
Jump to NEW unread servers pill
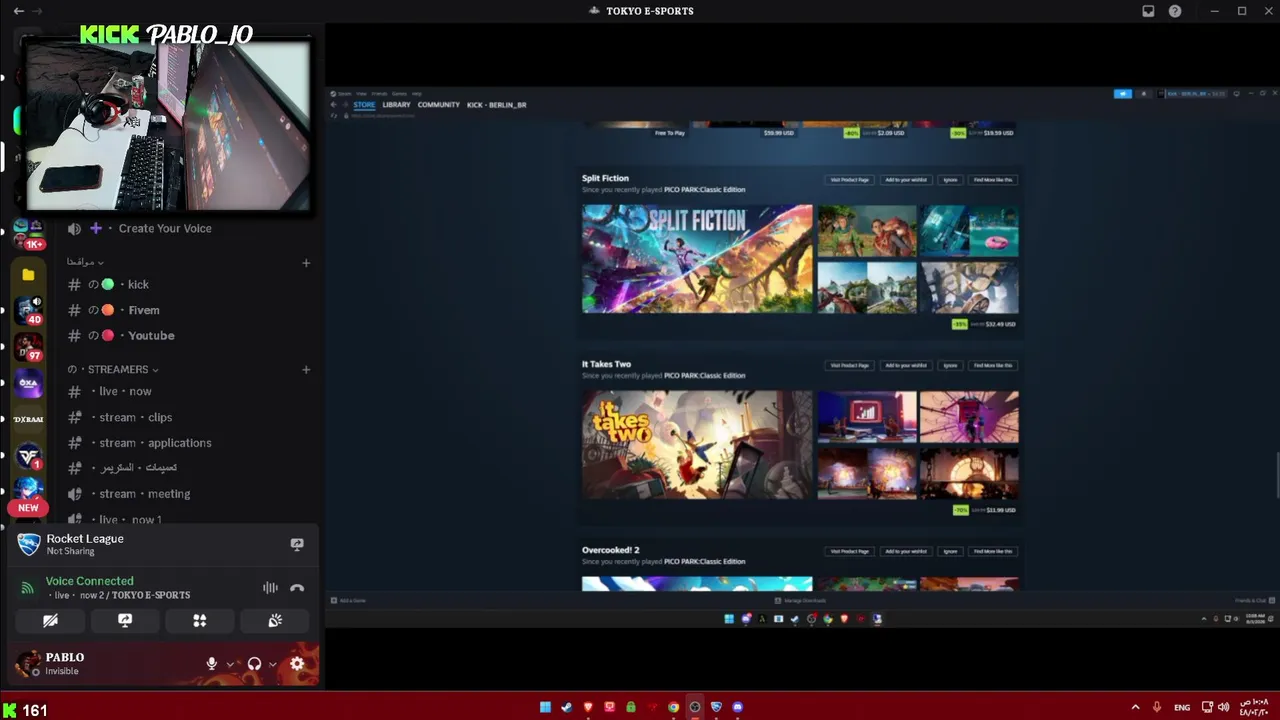point(28,508)
